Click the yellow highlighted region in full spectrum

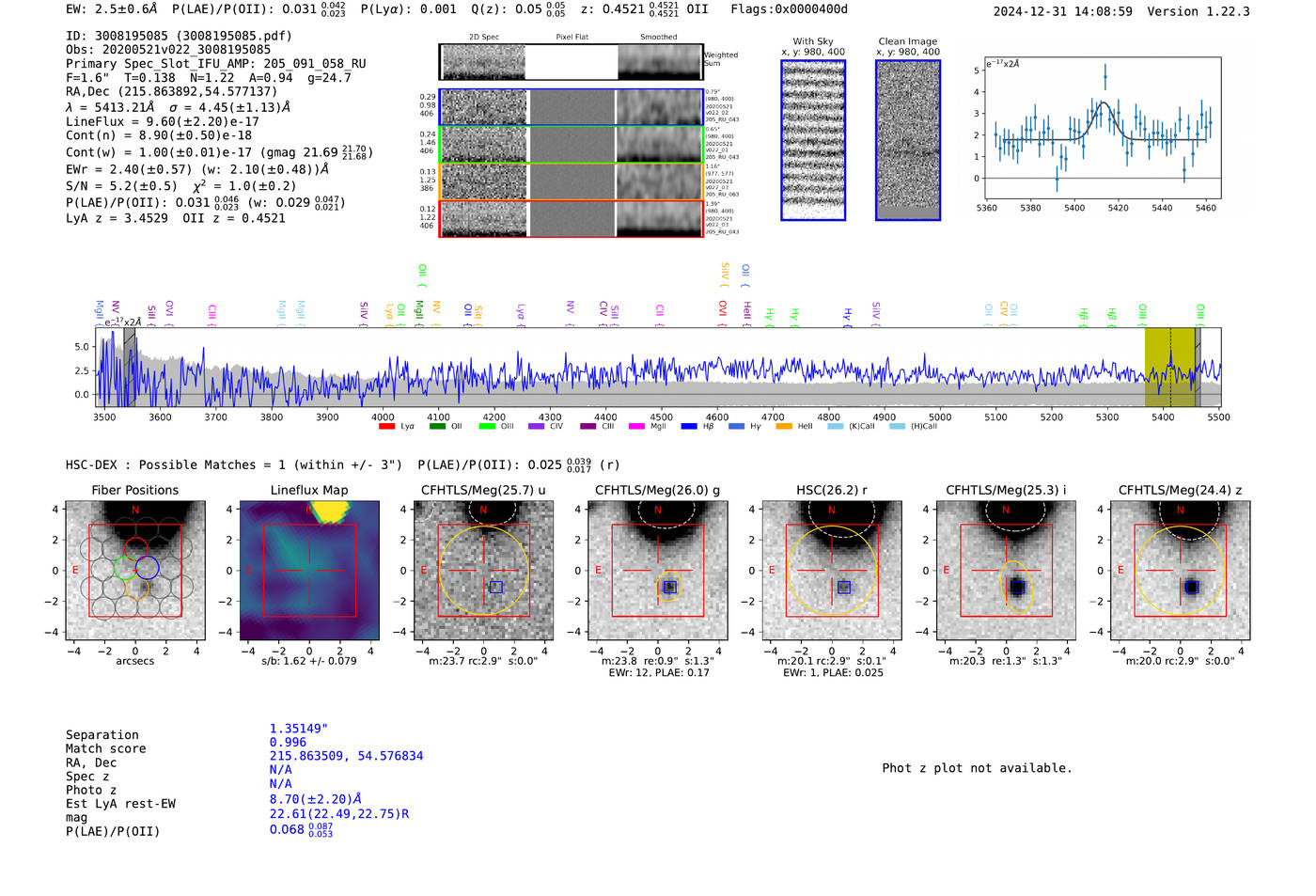click(x=1169, y=368)
